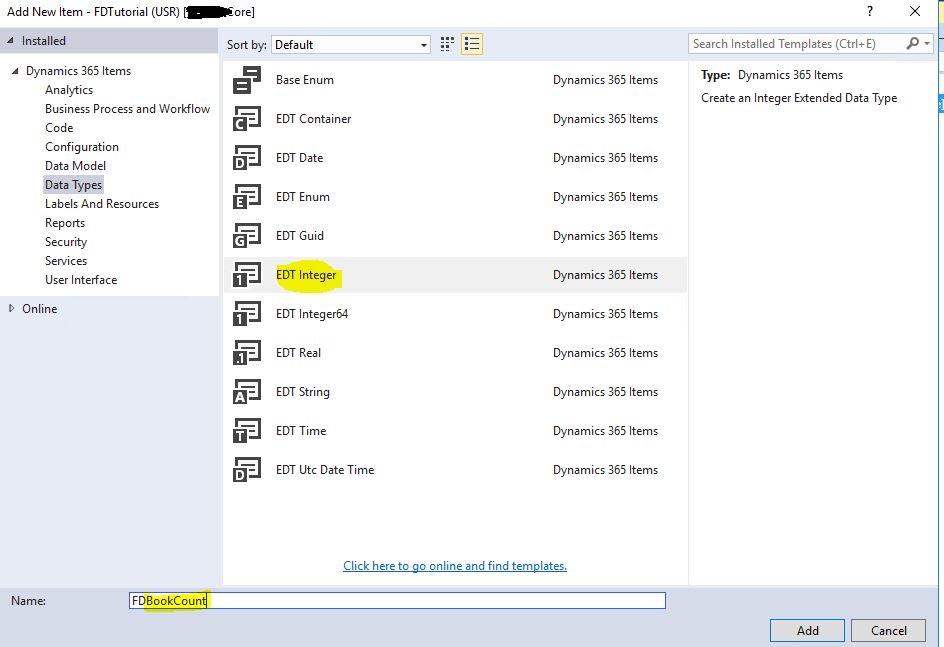Select the EDT Time template icon
The height and width of the screenshot is (647, 944).
click(x=247, y=431)
